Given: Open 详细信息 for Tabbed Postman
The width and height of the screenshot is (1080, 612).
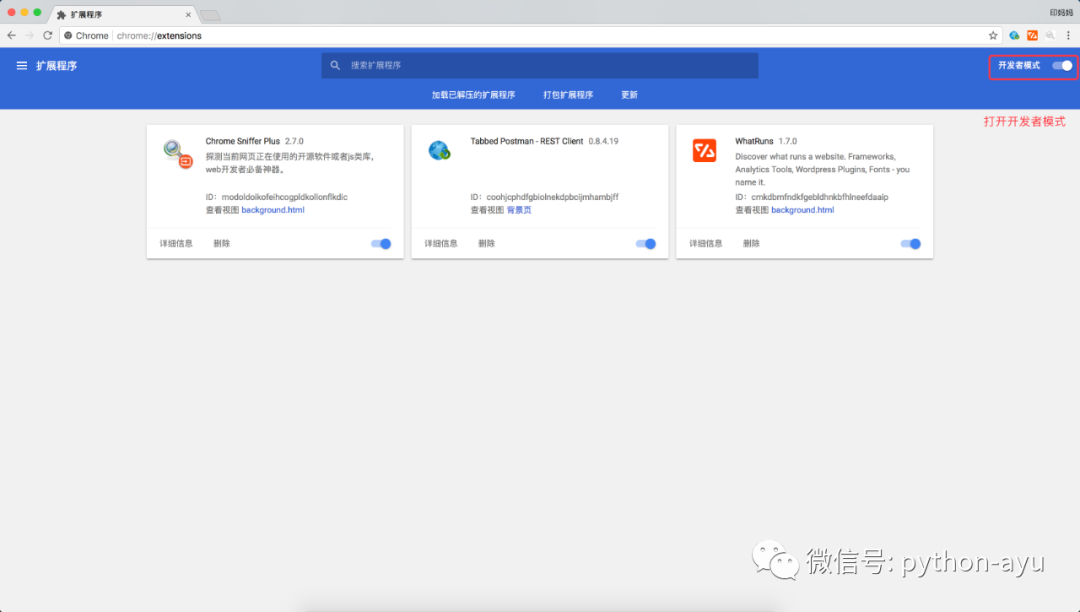Looking at the screenshot, I should point(441,244).
